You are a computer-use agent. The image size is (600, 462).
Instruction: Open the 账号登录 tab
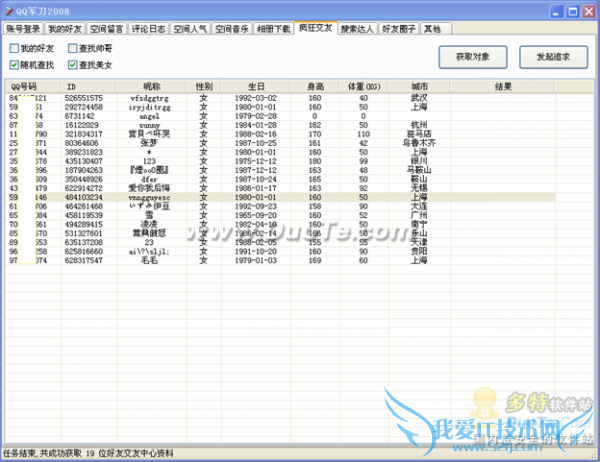(x=23, y=29)
